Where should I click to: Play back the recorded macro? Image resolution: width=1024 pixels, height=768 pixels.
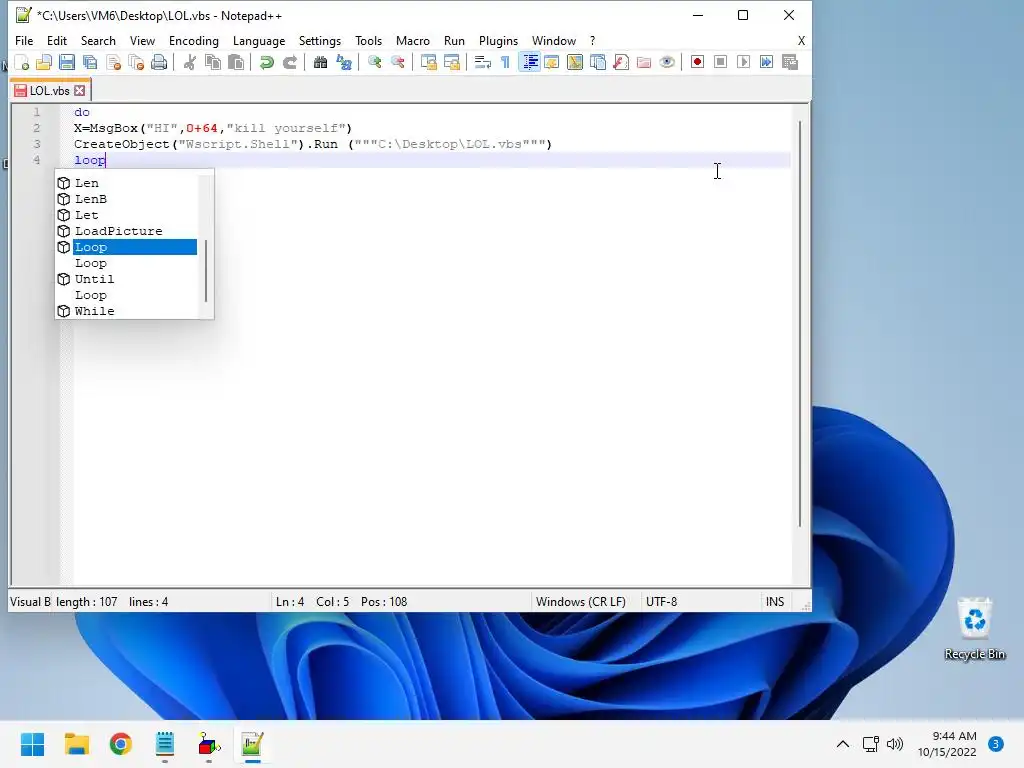tap(743, 62)
